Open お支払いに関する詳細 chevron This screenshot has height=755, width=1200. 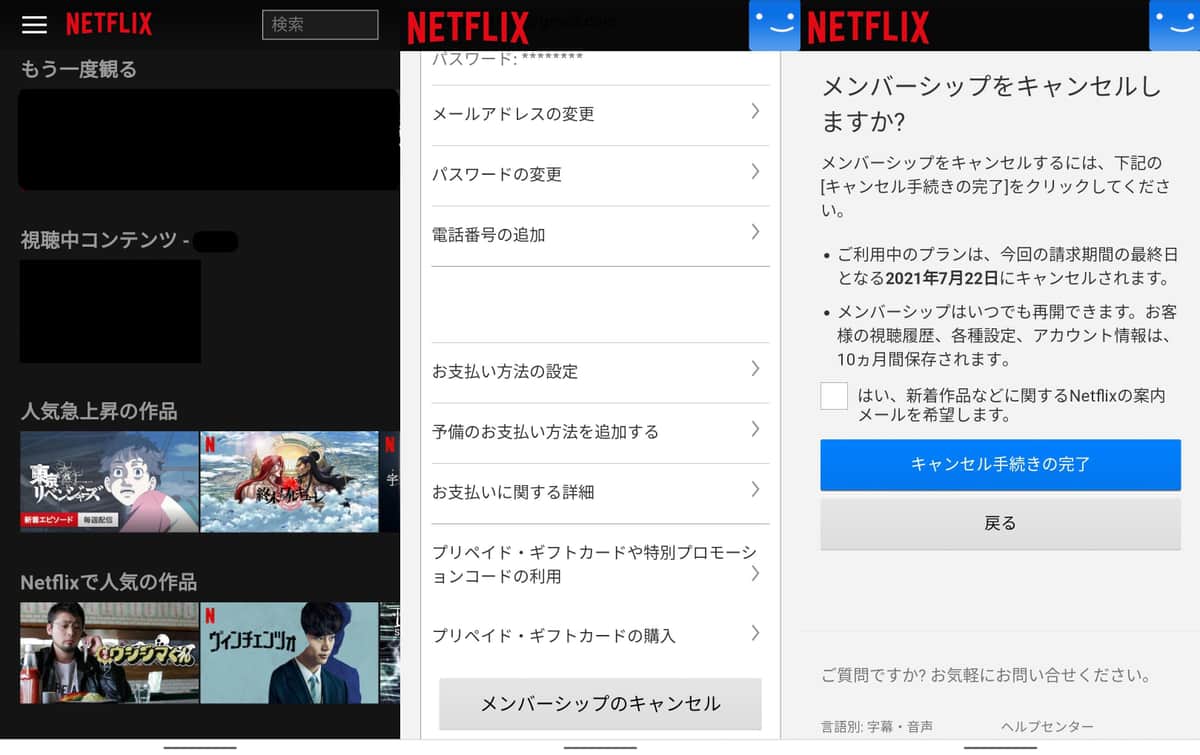(755, 490)
